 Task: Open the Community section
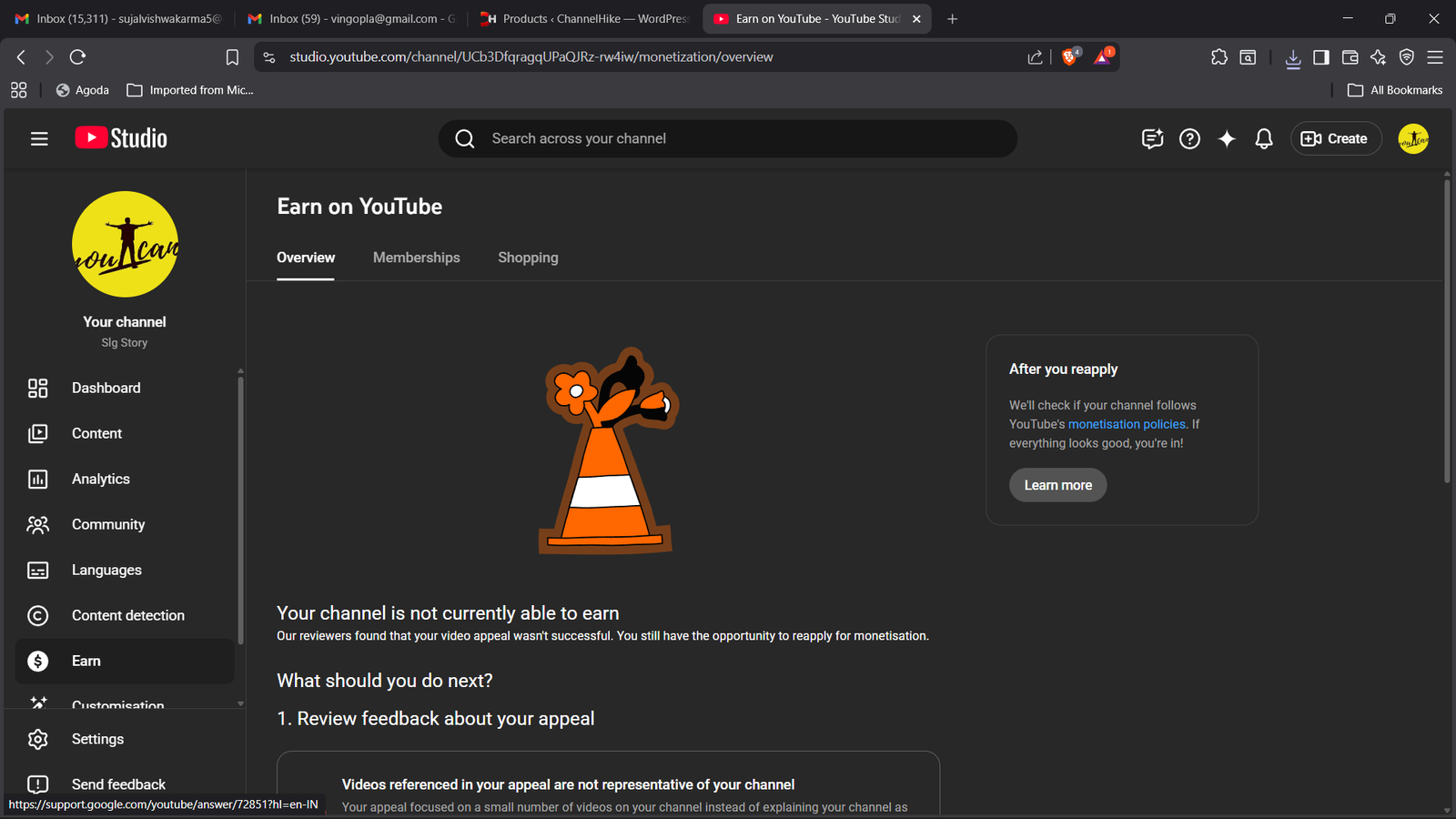(x=107, y=524)
